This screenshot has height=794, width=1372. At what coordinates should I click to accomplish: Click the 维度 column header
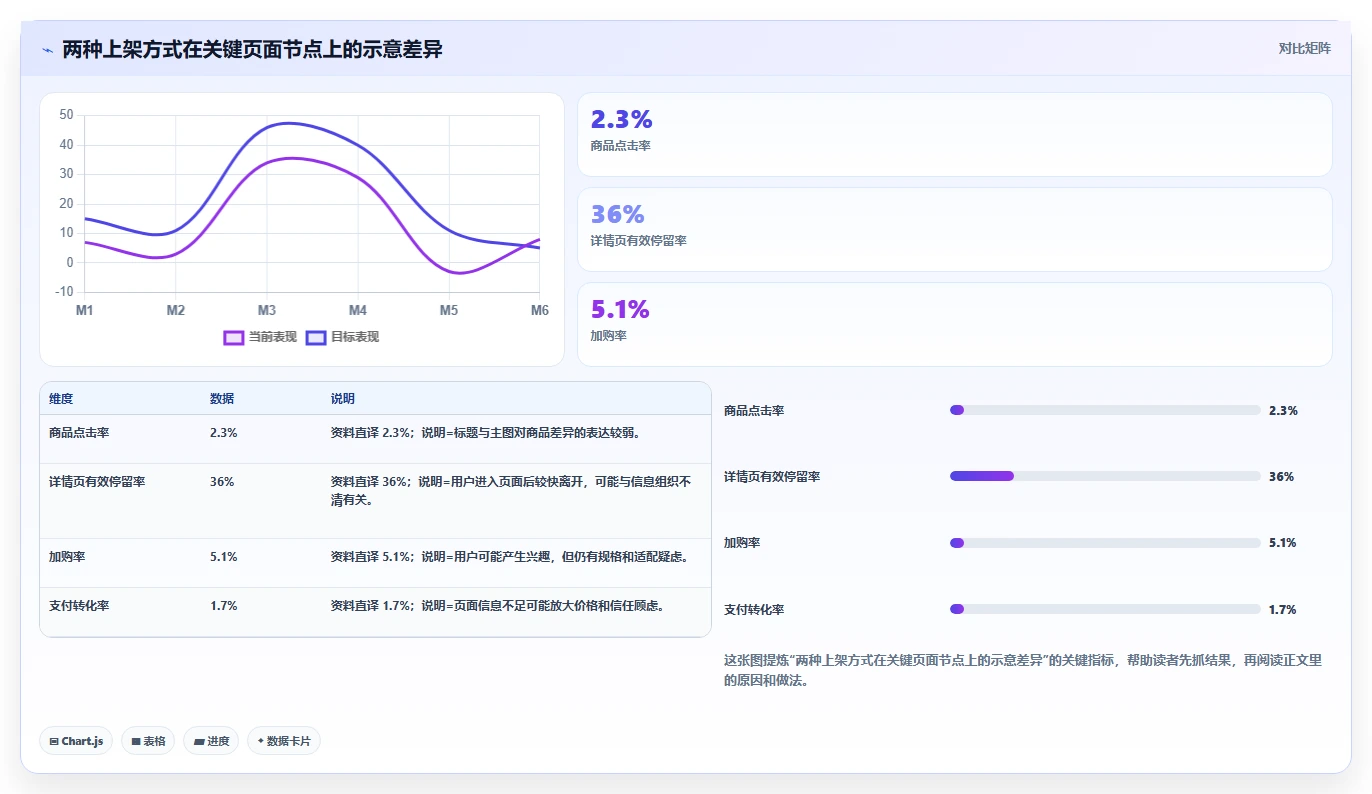(x=61, y=398)
